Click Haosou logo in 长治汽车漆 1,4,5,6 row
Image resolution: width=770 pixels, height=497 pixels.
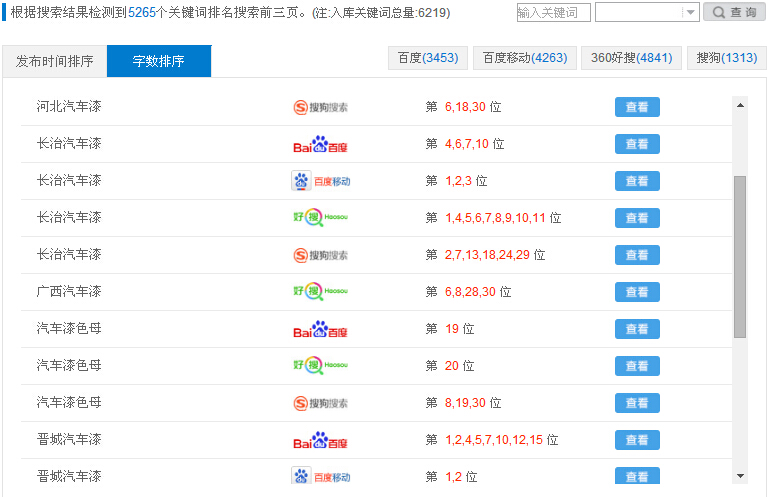[320, 218]
